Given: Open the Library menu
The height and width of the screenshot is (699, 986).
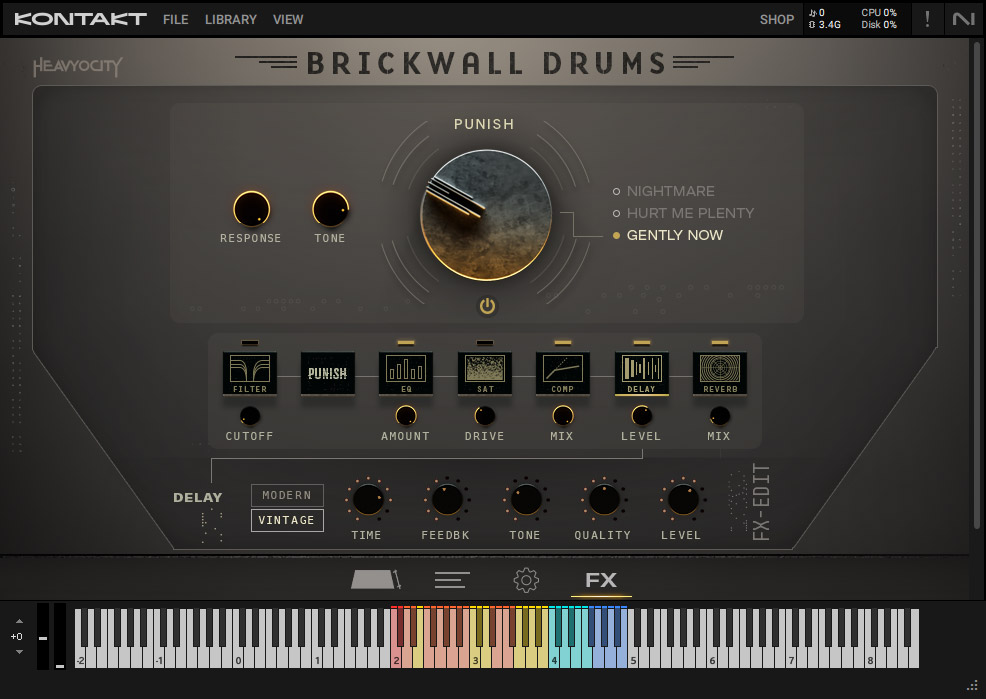Looking at the screenshot, I should click(231, 19).
